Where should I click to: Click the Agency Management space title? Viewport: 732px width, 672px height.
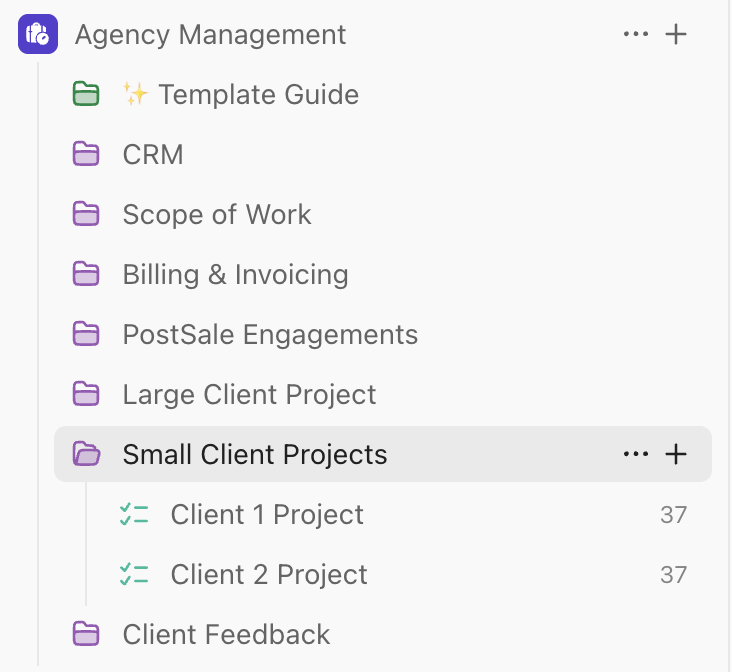point(210,35)
